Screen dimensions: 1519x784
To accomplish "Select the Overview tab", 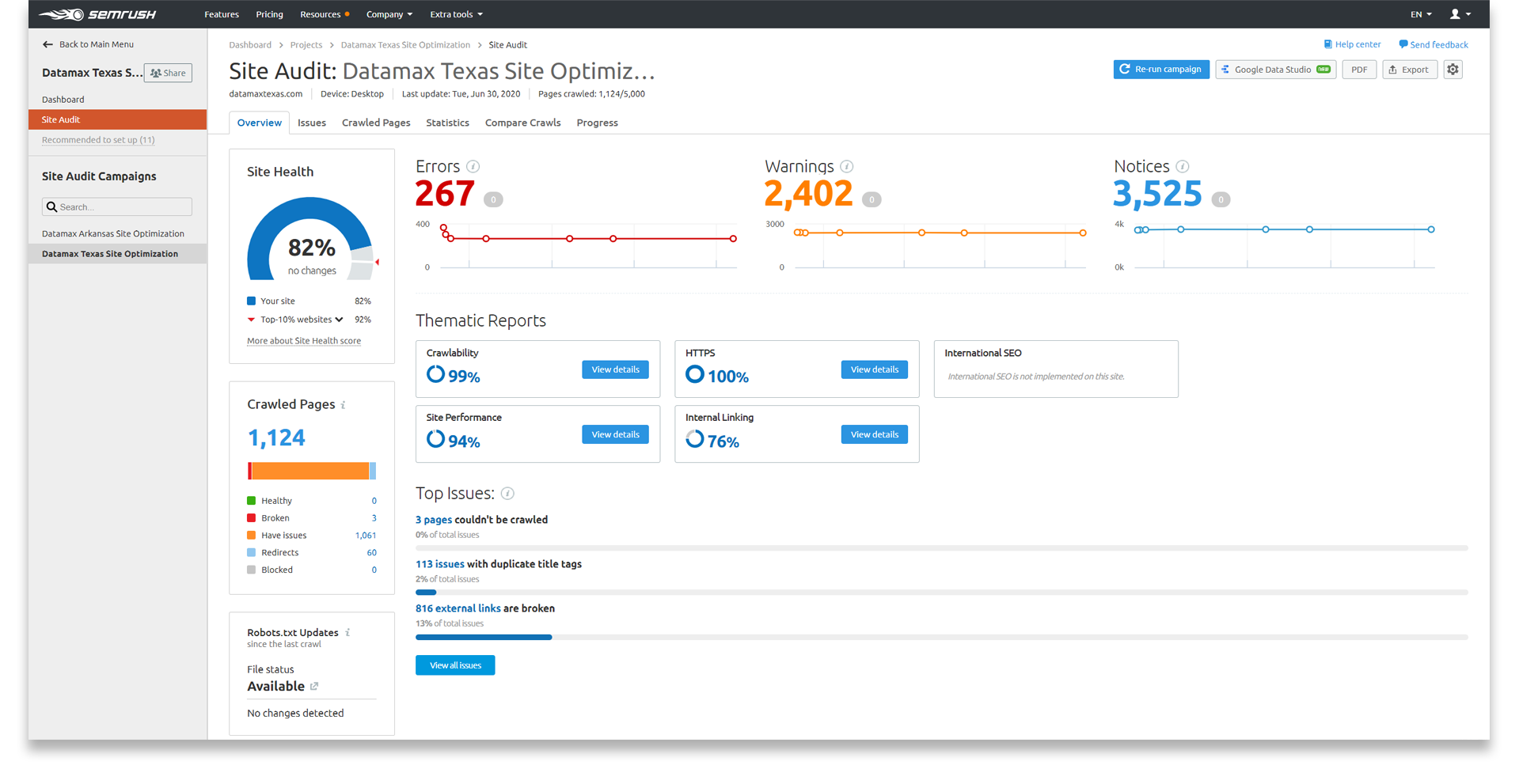I will point(259,123).
